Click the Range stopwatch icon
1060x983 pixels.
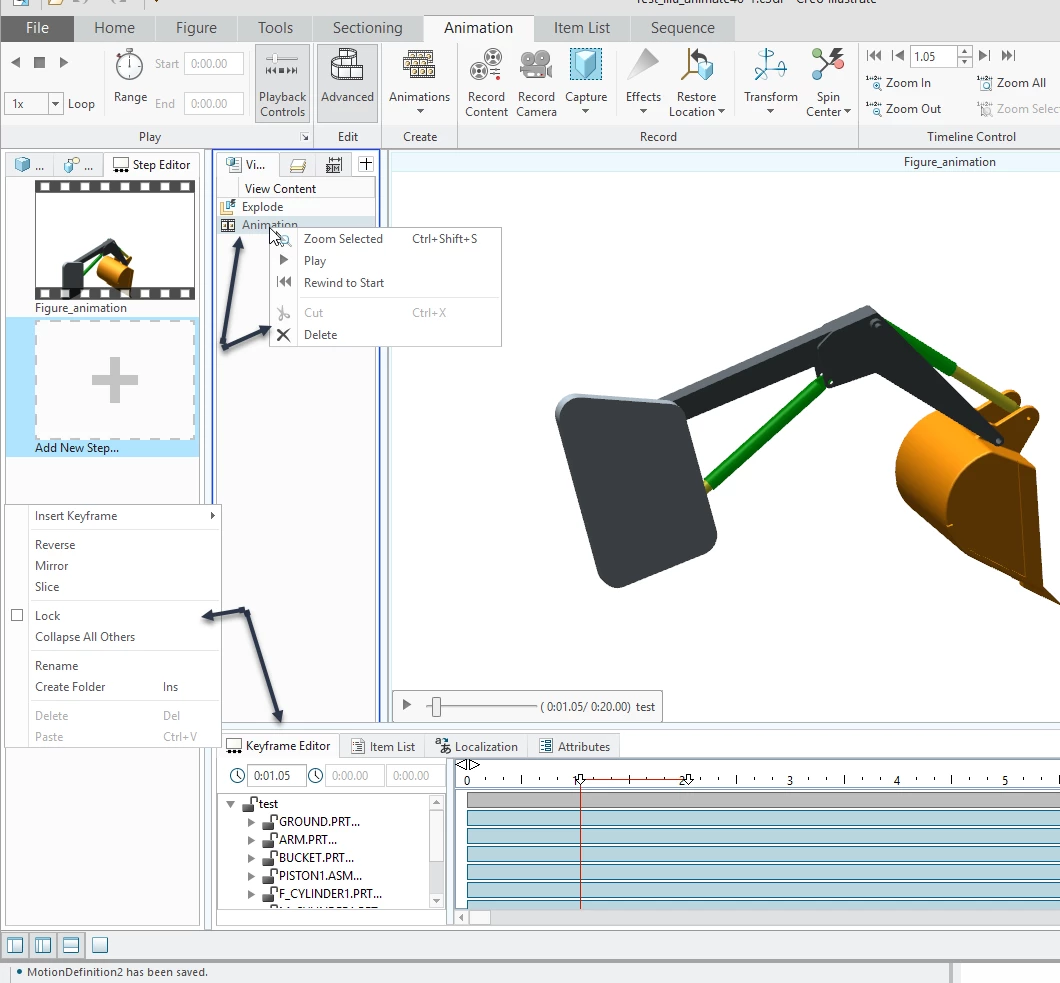129,66
